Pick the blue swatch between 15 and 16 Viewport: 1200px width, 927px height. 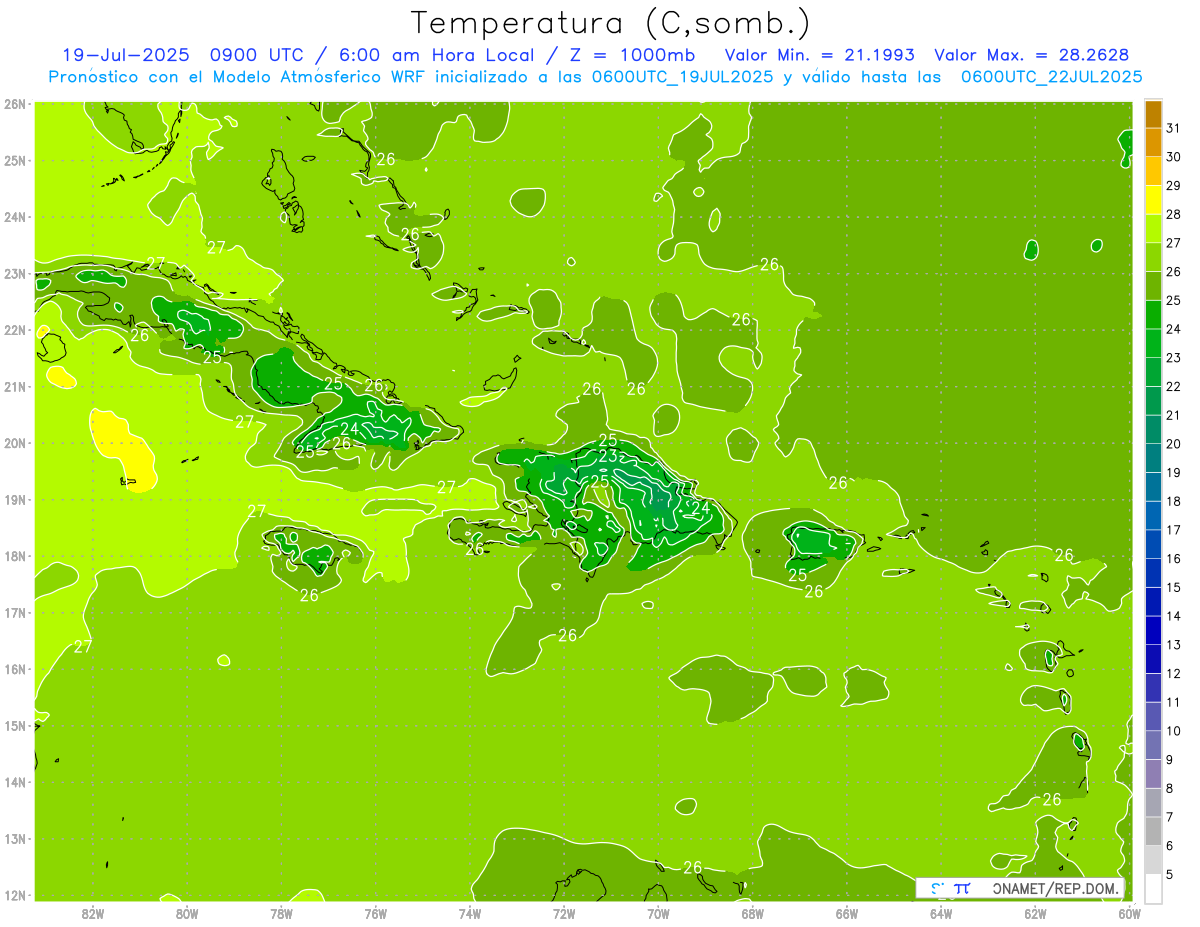(1153, 573)
